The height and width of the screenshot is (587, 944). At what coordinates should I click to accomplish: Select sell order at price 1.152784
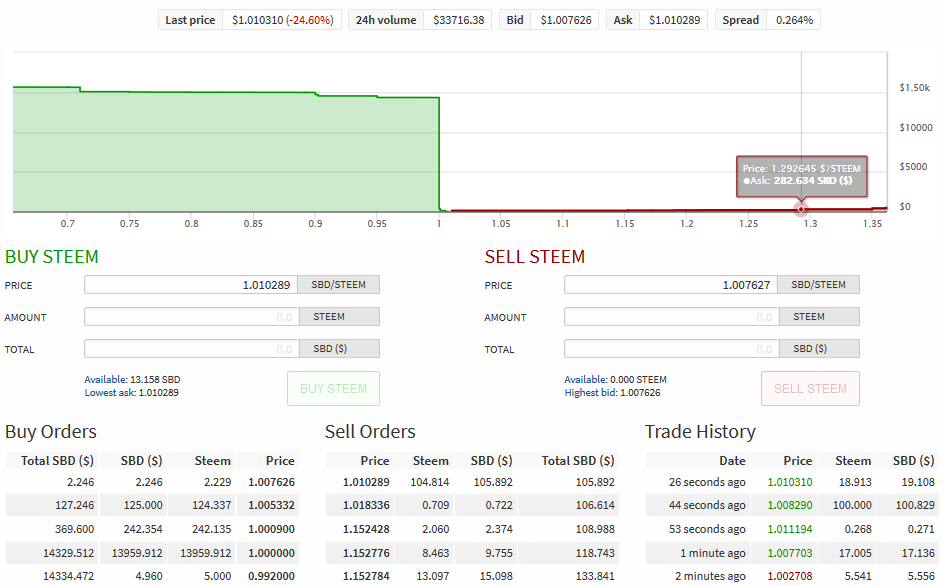473,576
